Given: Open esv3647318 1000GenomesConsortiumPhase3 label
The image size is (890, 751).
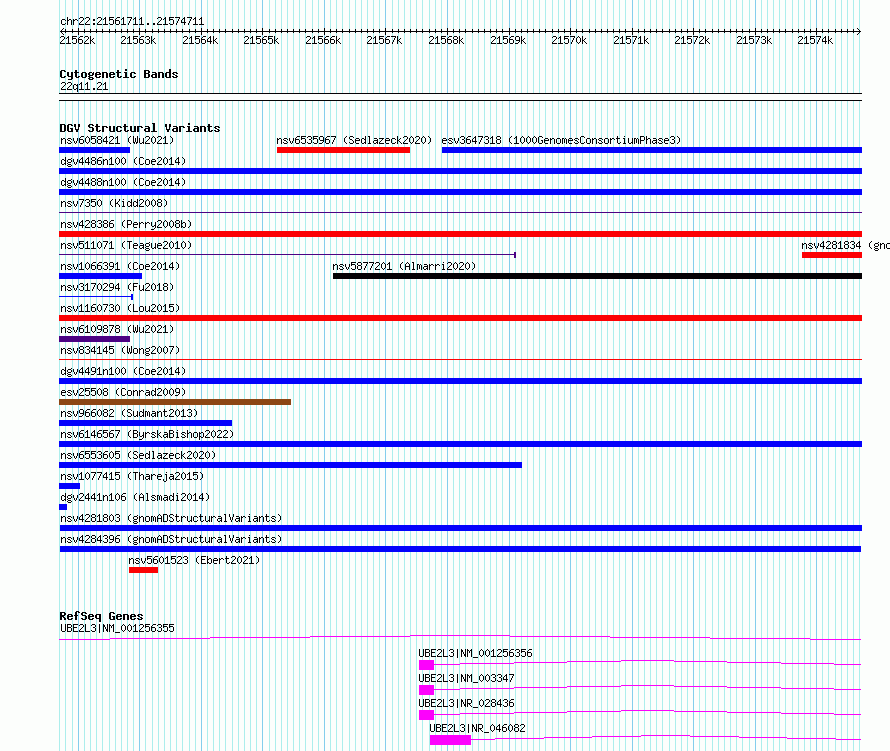Looking at the screenshot, I should 561,140.
